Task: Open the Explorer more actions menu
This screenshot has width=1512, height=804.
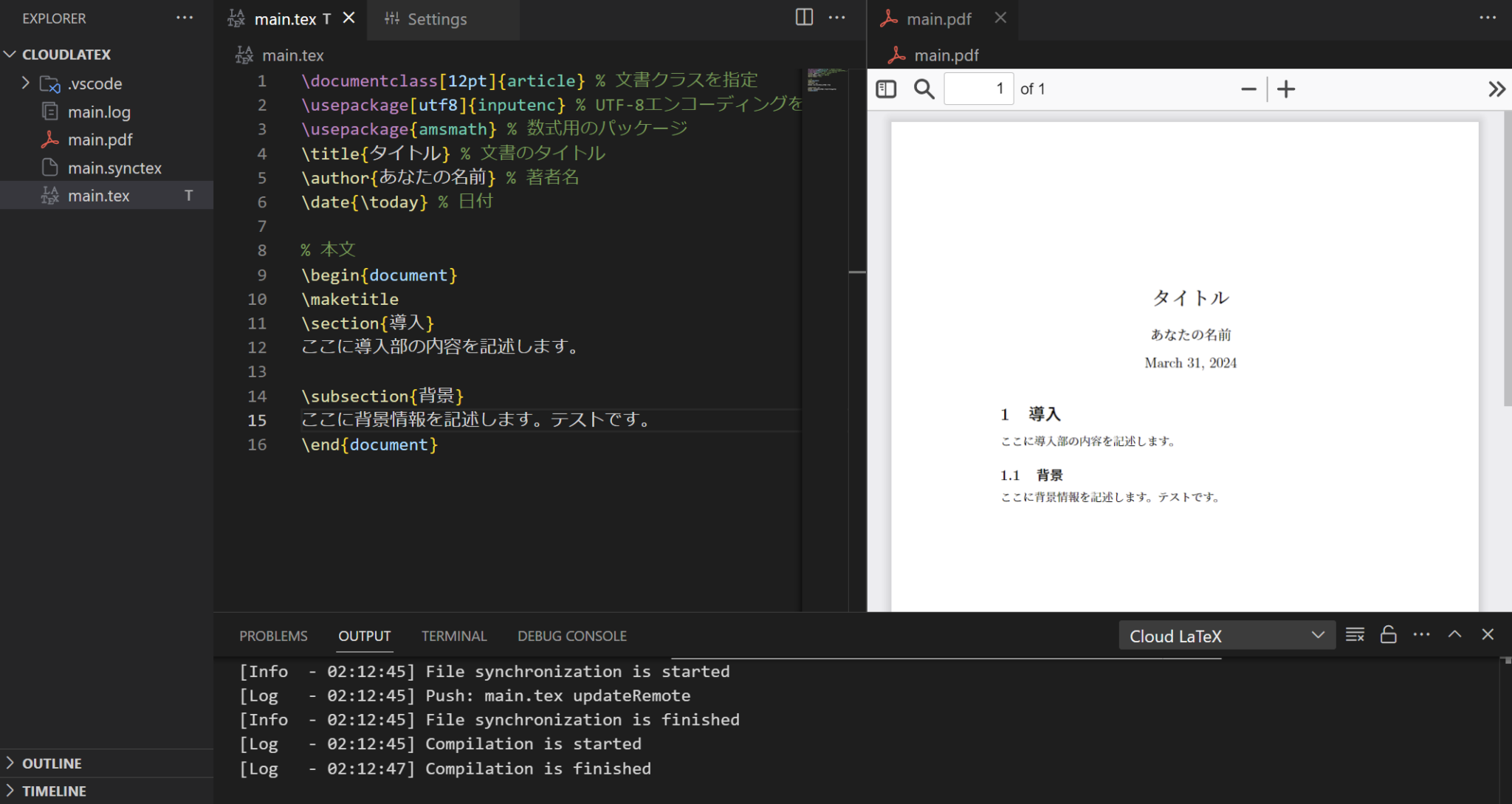Action: 185,18
